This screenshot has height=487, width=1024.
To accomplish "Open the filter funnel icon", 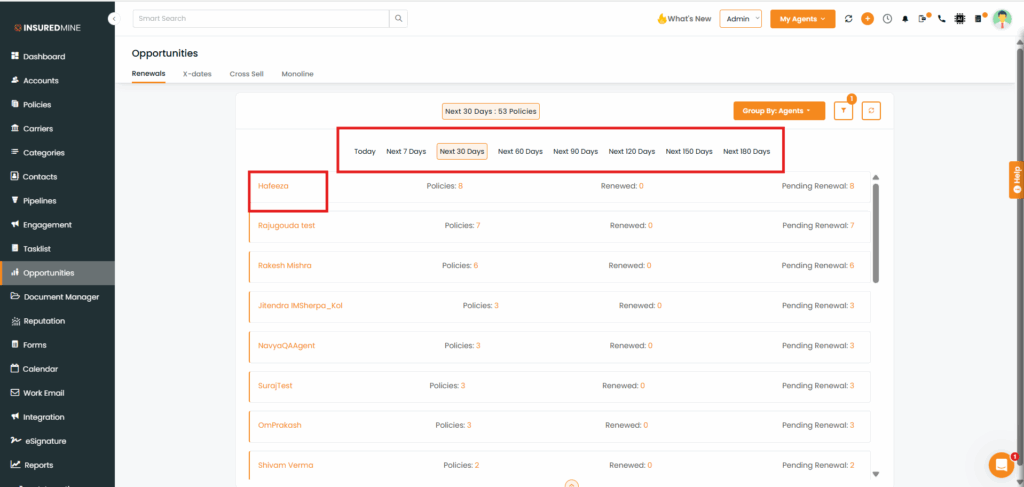I will (843, 111).
